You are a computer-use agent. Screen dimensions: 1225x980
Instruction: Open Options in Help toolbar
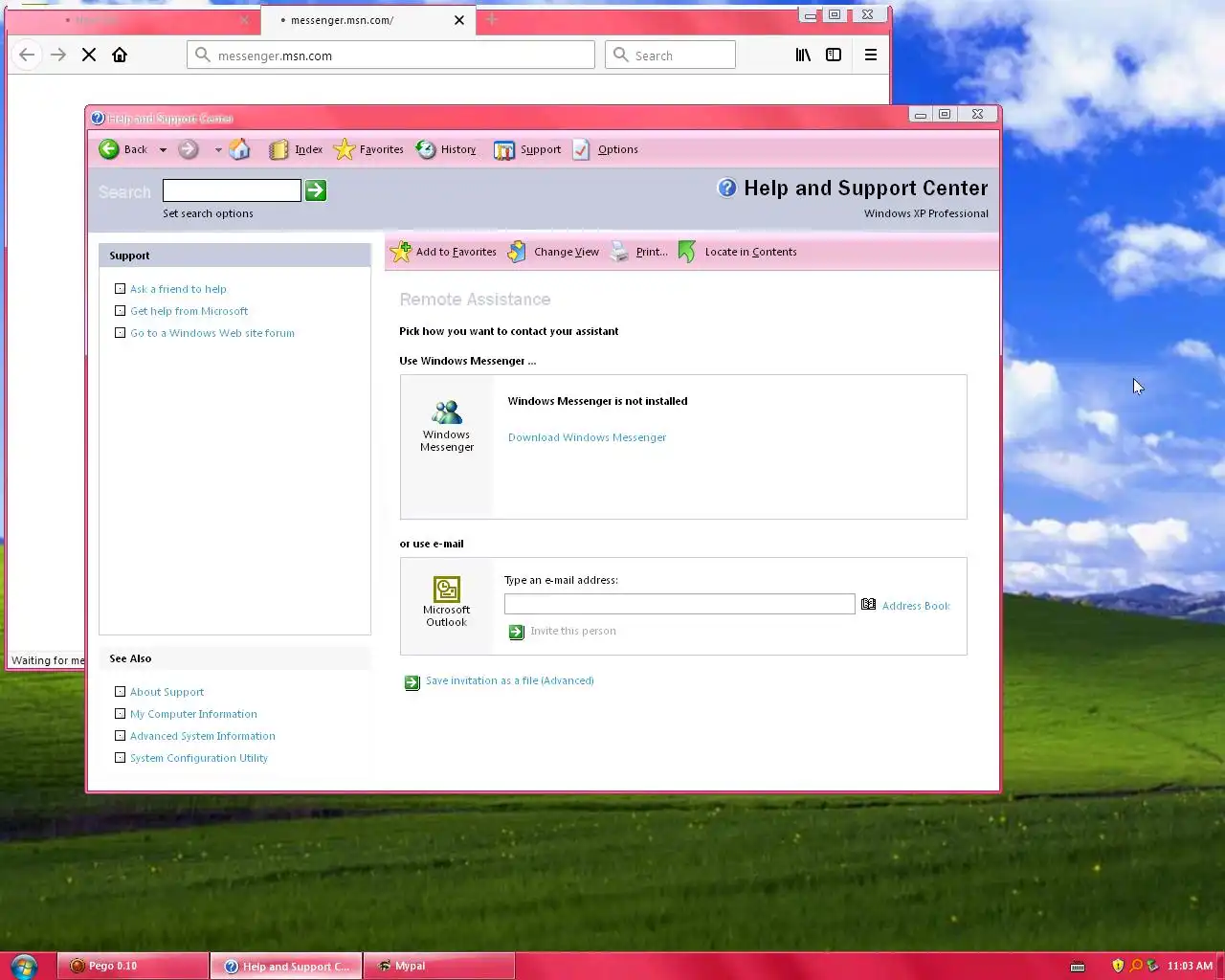pos(606,149)
